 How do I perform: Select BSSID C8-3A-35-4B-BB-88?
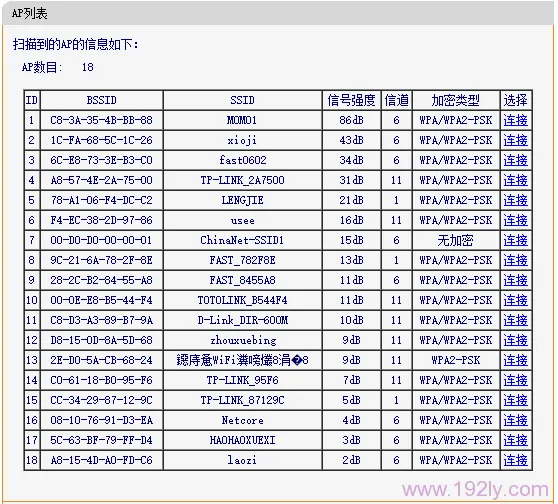(101, 120)
